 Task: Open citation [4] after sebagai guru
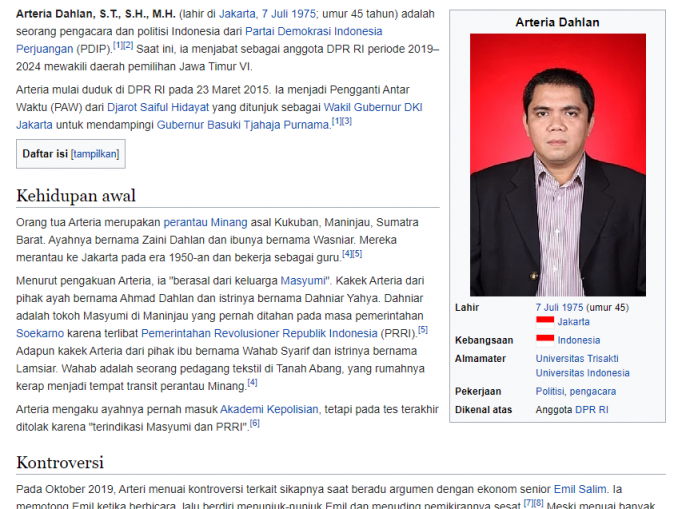[x=347, y=254]
